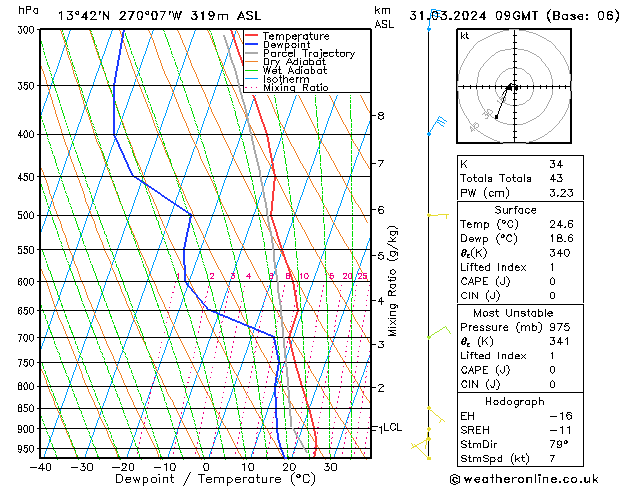Select the 'Isotherm' legend entry

(x=286, y=79)
